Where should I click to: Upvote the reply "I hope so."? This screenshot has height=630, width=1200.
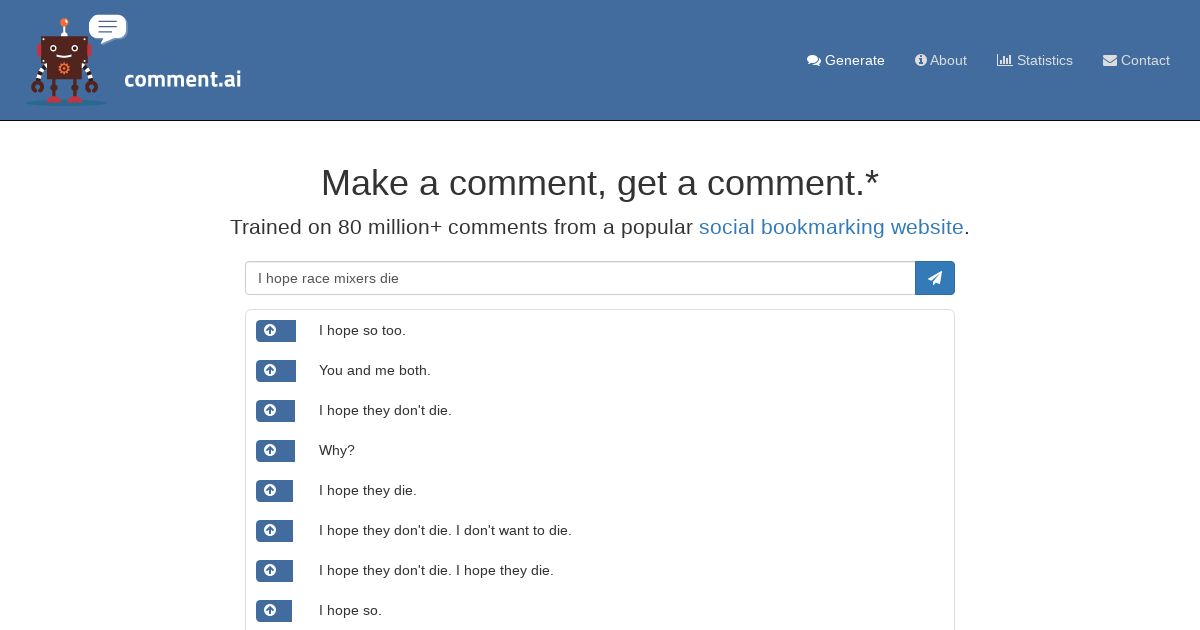274,611
